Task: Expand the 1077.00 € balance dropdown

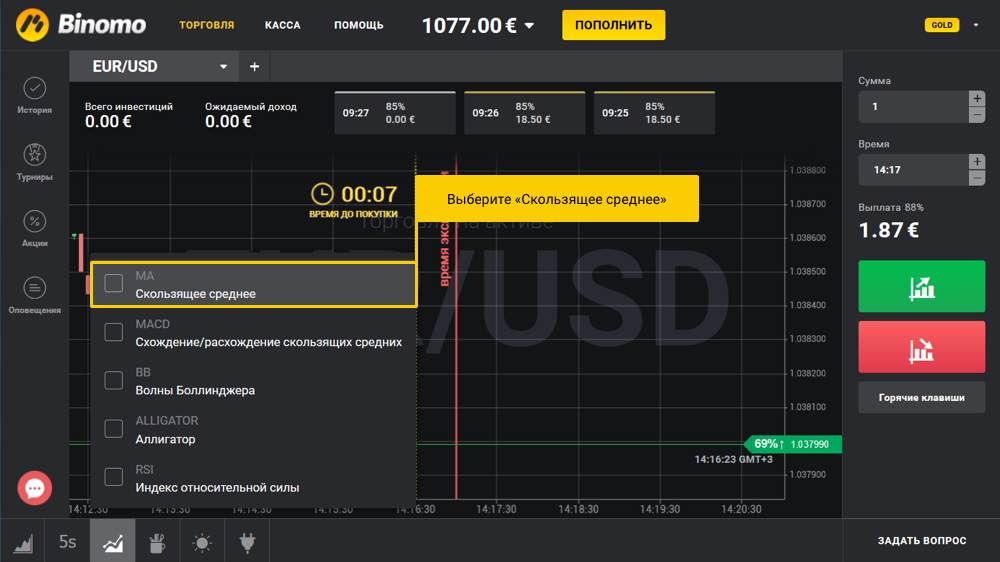Action: coord(529,26)
